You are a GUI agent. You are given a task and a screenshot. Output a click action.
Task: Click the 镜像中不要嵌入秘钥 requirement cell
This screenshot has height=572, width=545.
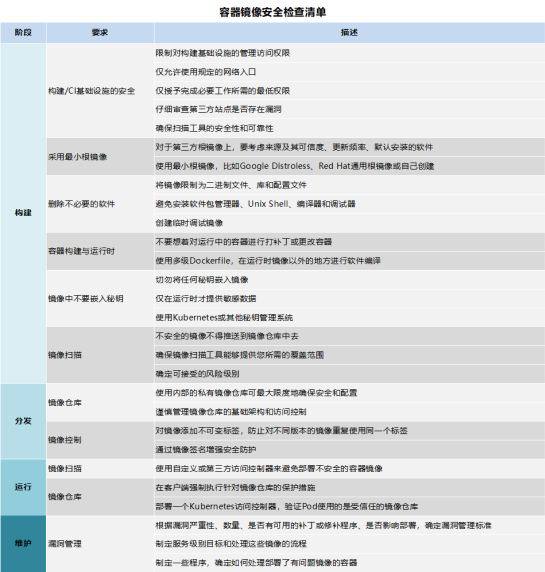(100, 299)
